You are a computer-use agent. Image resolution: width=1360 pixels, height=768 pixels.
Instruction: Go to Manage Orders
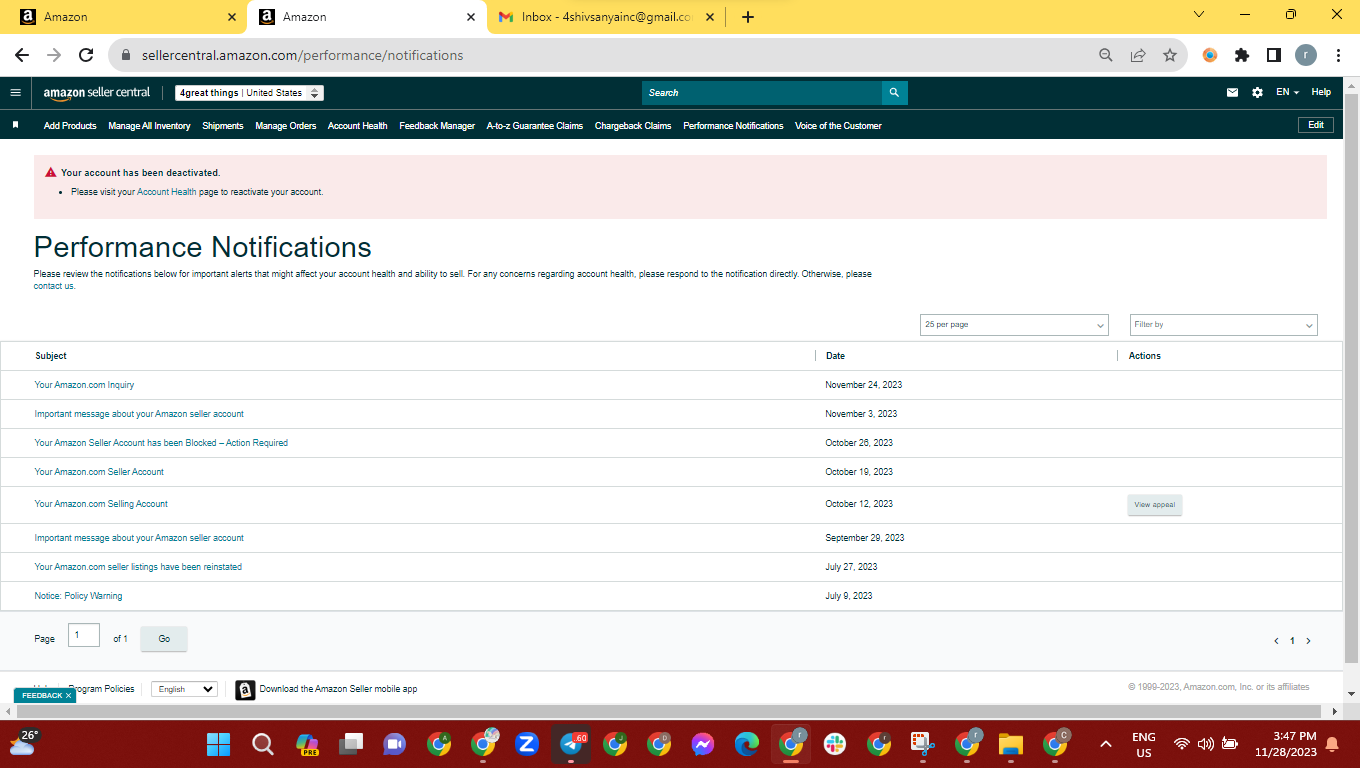pyautogui.click(x=286, y=126)
